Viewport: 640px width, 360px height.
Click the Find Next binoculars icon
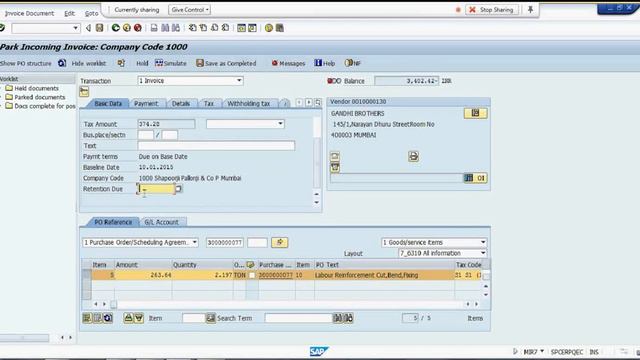point(176,28)
